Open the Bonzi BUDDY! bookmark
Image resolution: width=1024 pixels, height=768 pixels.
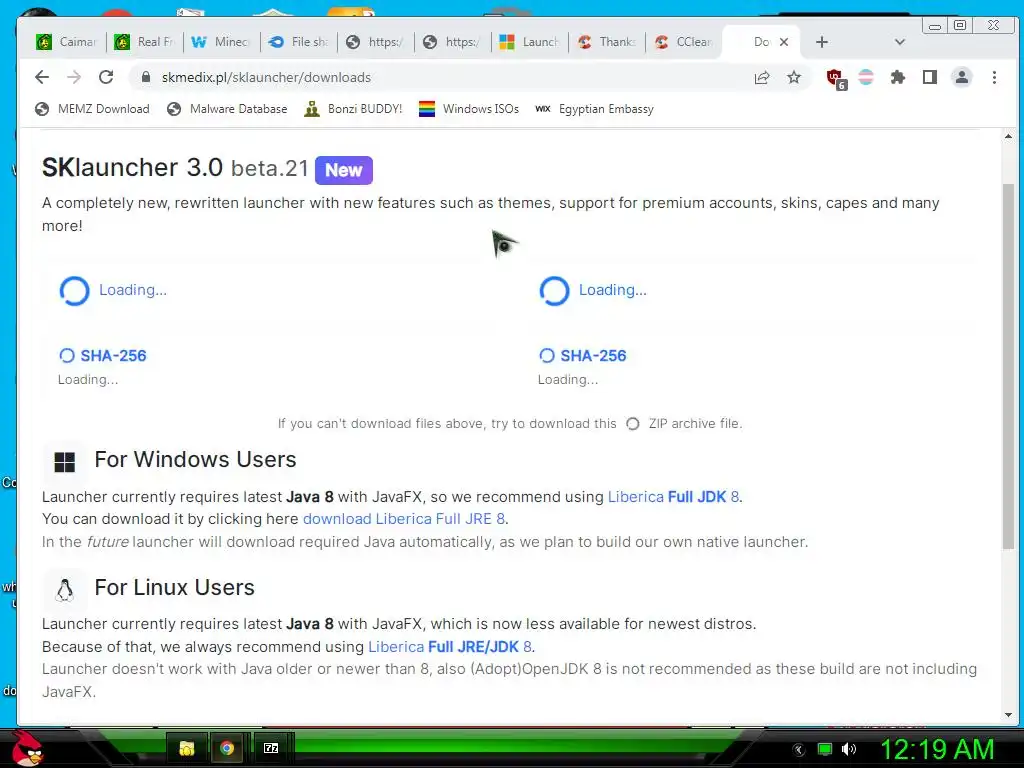(x=353, y=109)
